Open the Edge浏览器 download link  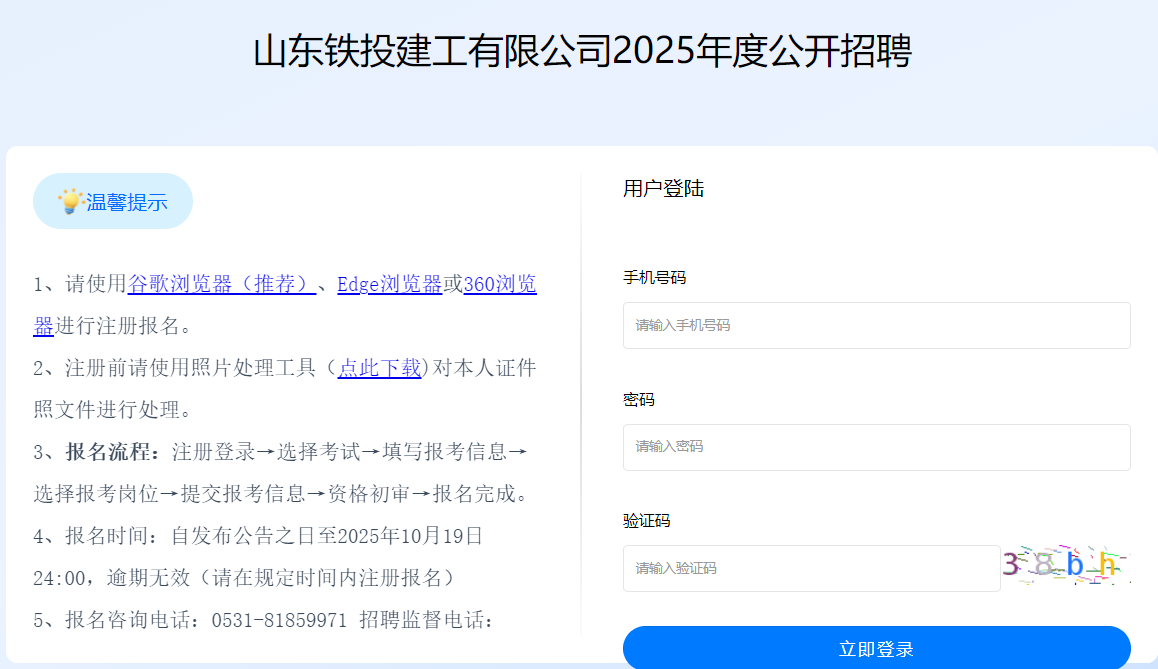(x=389, y=284)
